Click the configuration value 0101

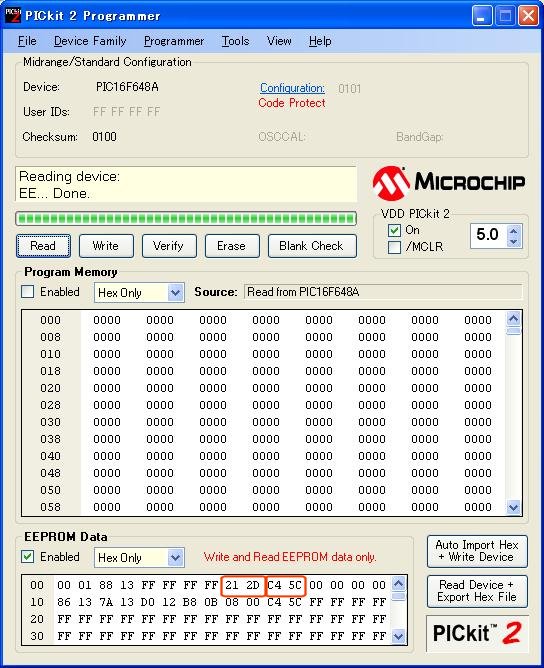coord(349,89)
